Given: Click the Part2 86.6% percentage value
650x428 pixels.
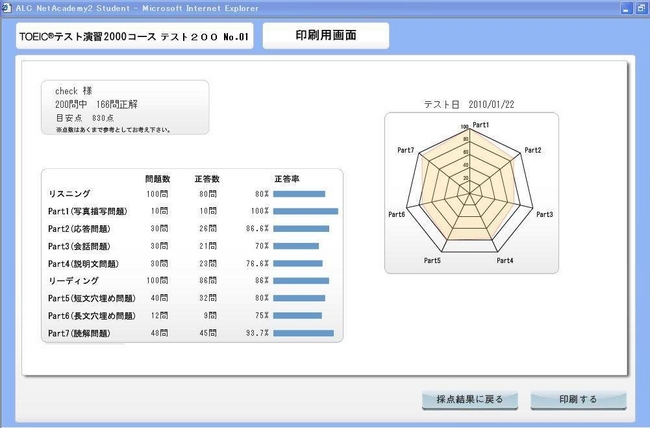Looking at the screenshot, I should 257,229.
